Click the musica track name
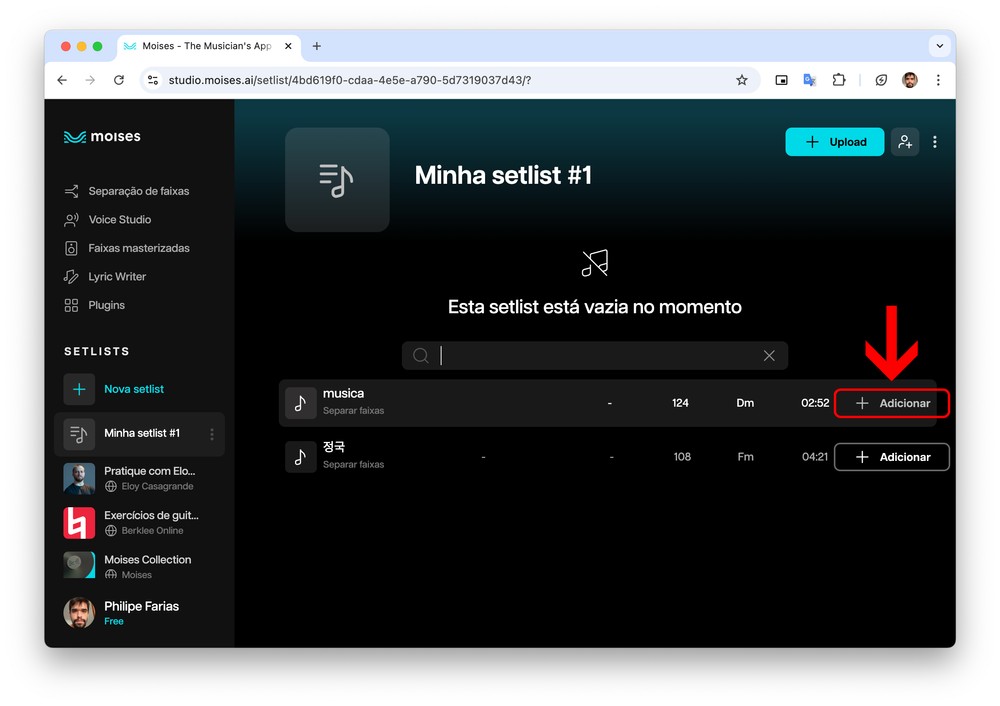Image resolution: width=1000 pixels, height=706 pixels. click(x=343, y=393)
